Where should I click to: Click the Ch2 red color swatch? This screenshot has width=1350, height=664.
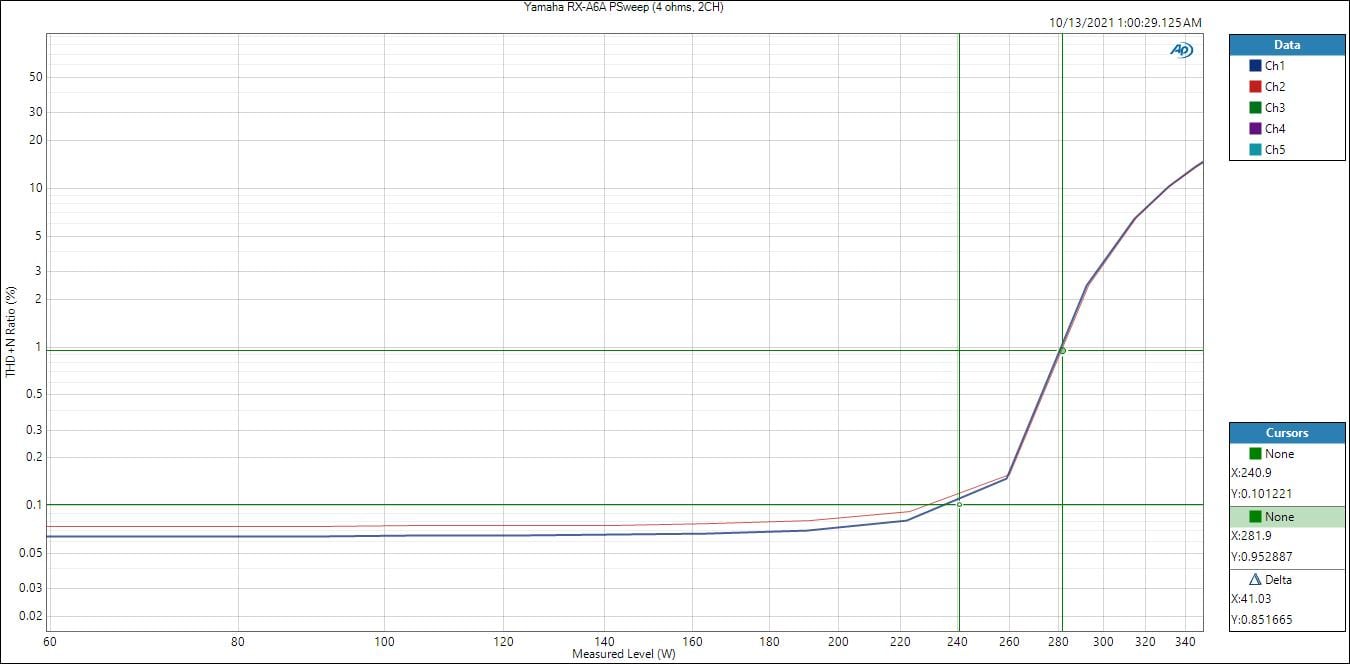(1255, 87)
